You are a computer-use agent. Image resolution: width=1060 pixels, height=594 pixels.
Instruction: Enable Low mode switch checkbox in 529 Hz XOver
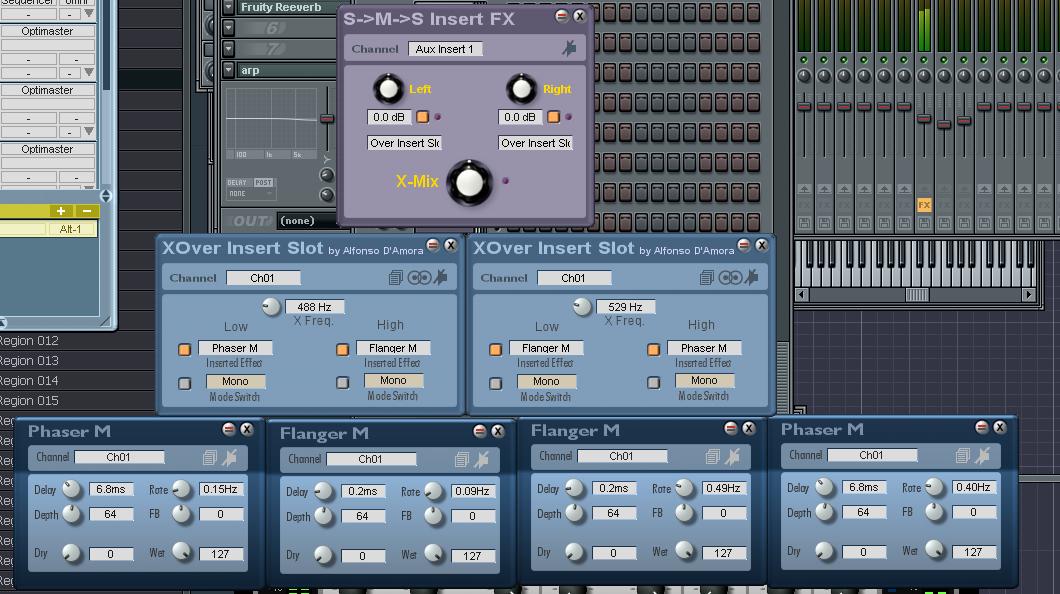point(496,383)
